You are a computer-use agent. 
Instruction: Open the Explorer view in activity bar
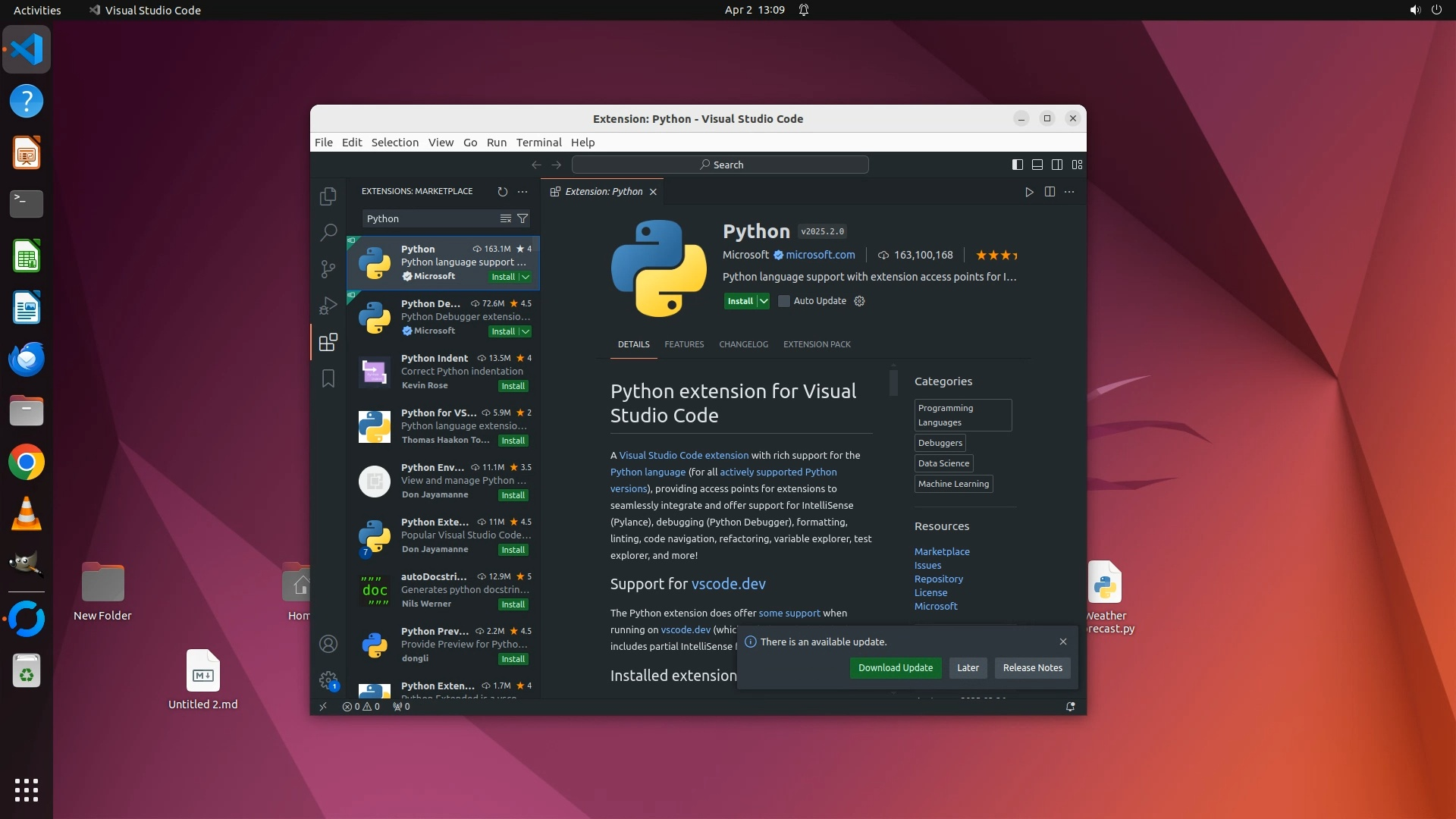[x=328, y=196]
